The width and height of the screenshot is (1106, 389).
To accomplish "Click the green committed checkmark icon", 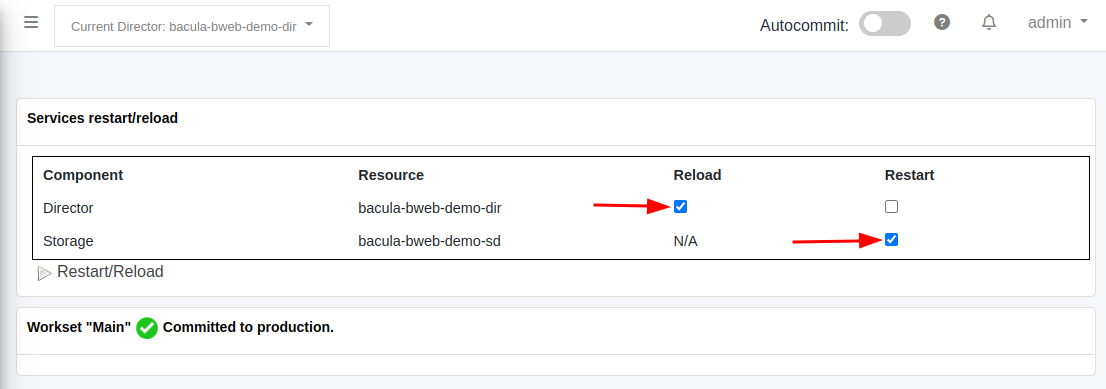I will 147,328.
